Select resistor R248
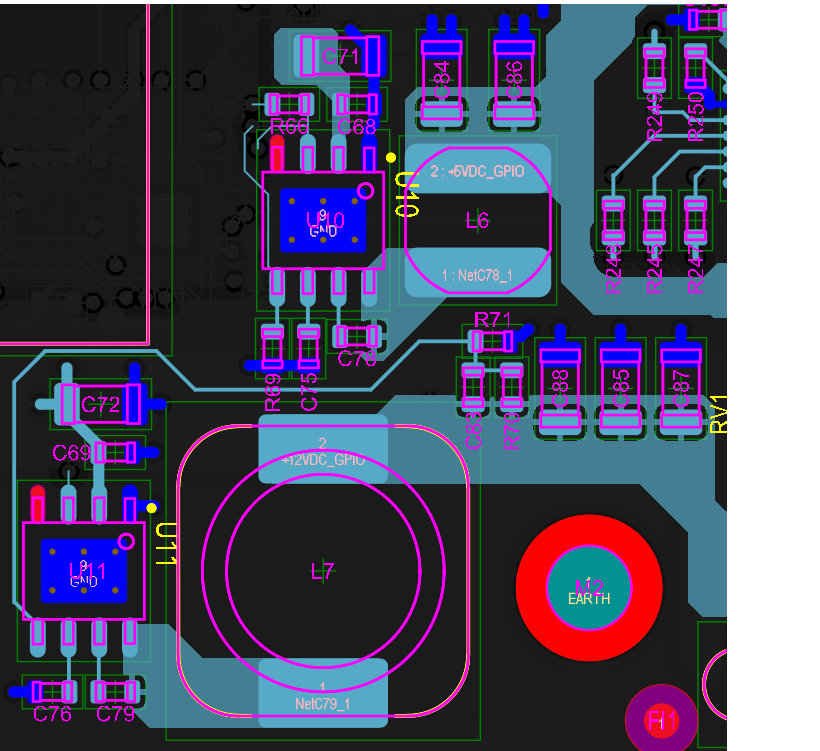The image size is (820, 751). click(613, 220)
